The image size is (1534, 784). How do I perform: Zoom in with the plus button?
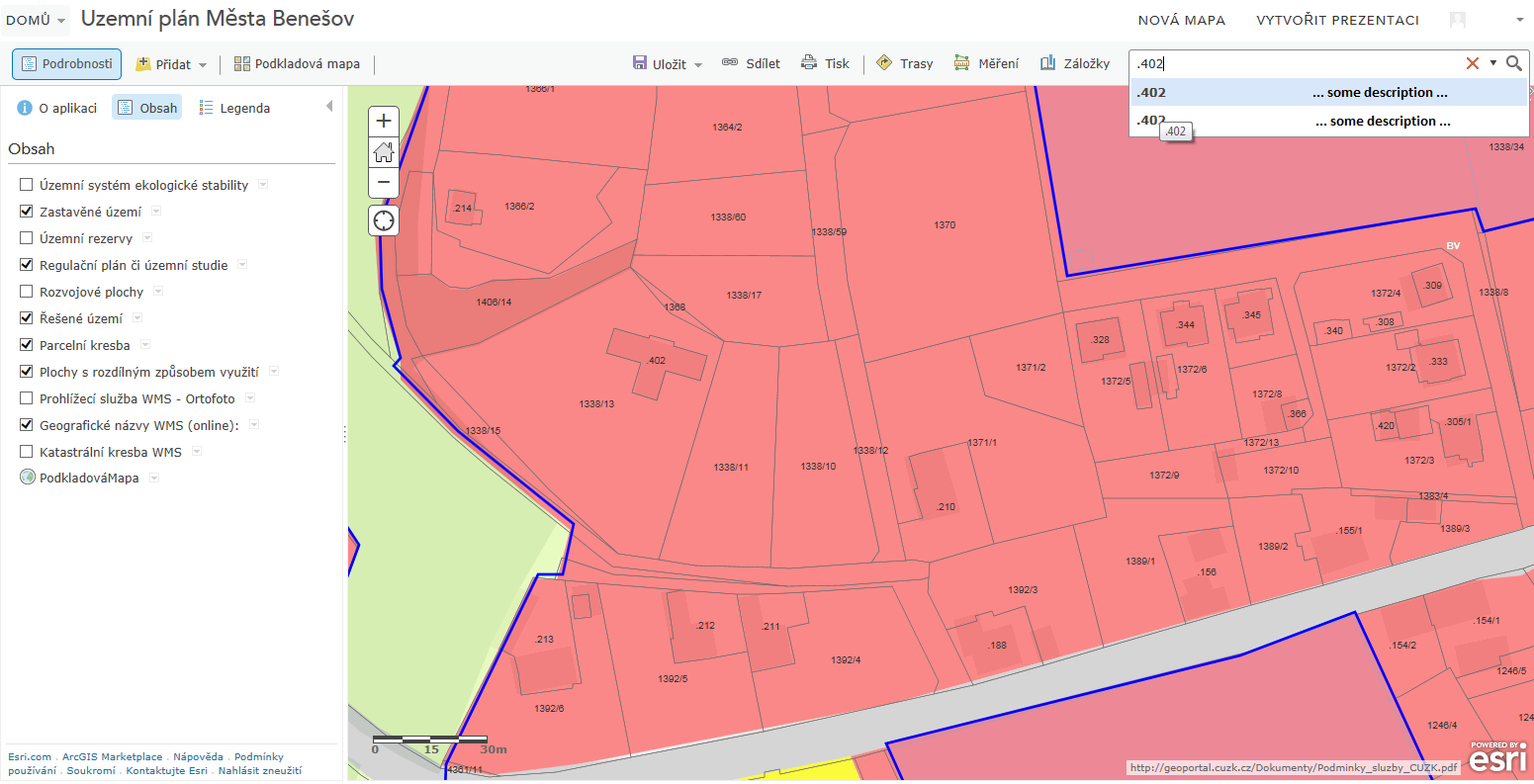click(x=384, y=122)
